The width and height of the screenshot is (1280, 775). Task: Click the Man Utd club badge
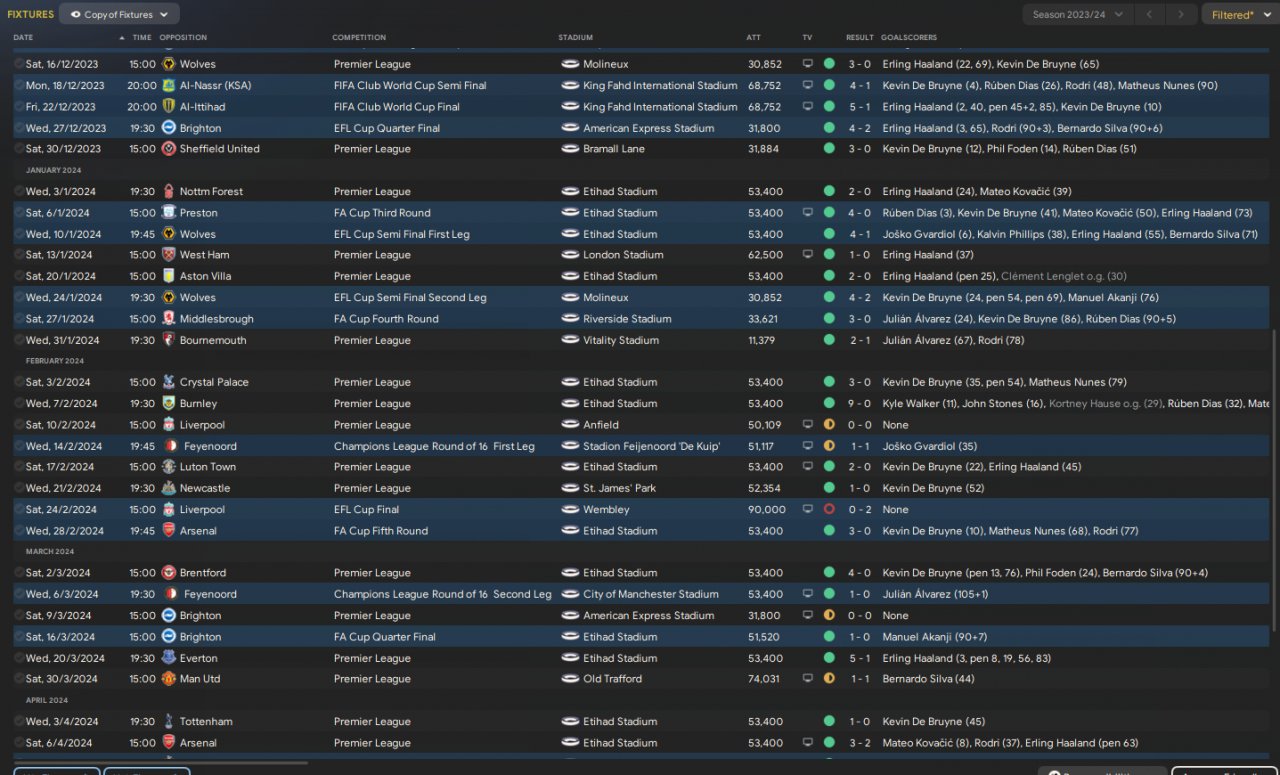click(169, 679)
